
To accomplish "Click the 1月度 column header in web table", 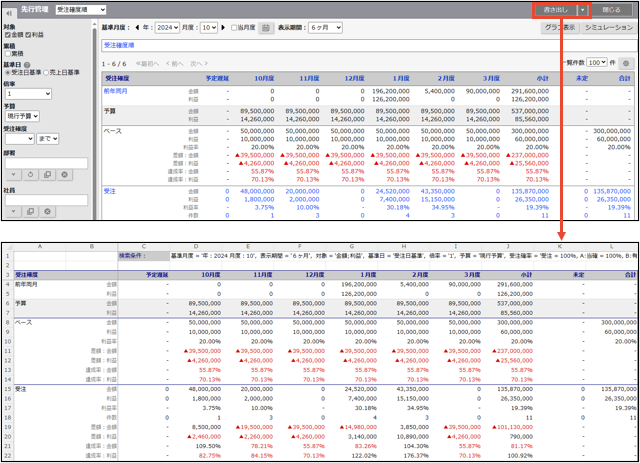I will pyautogui.click(x=401, y=78).
